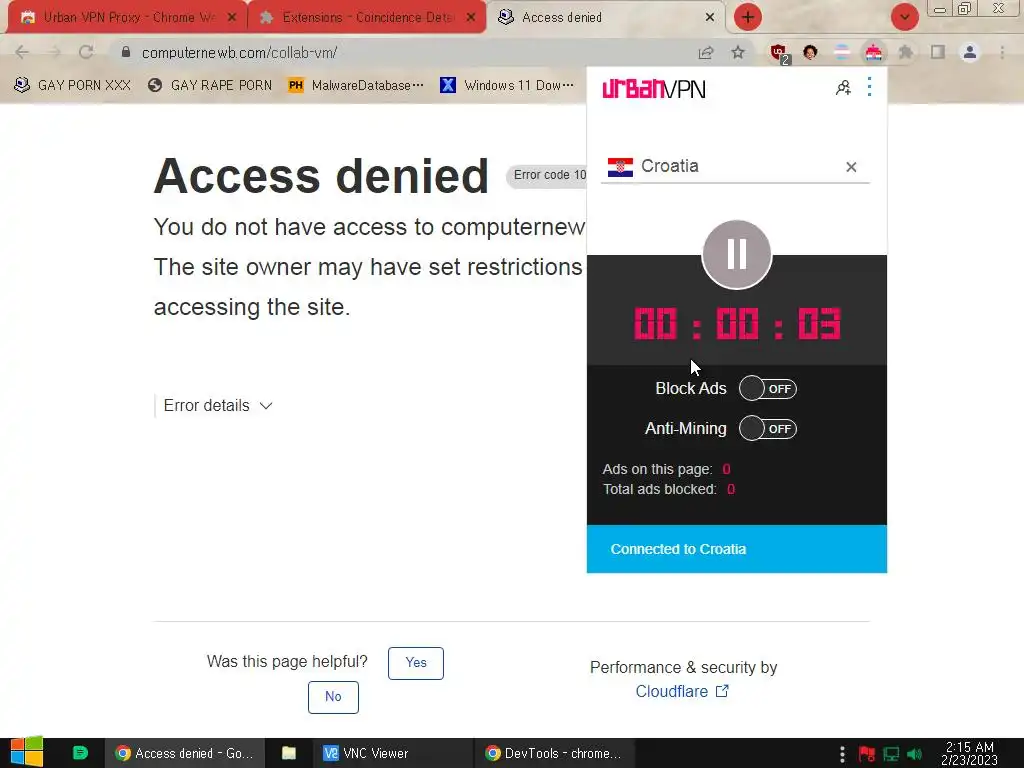This screenshot has height=768, width=1024.
Task: Enable the Anti-Mining toggle
Action: [767, 429]
